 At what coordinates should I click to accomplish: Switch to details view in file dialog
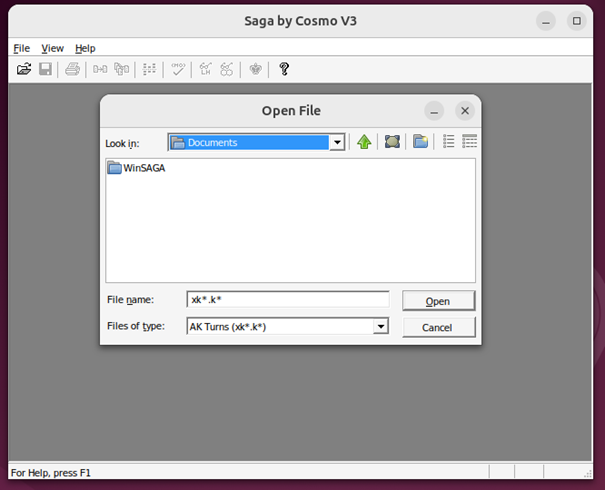(470, 142)
